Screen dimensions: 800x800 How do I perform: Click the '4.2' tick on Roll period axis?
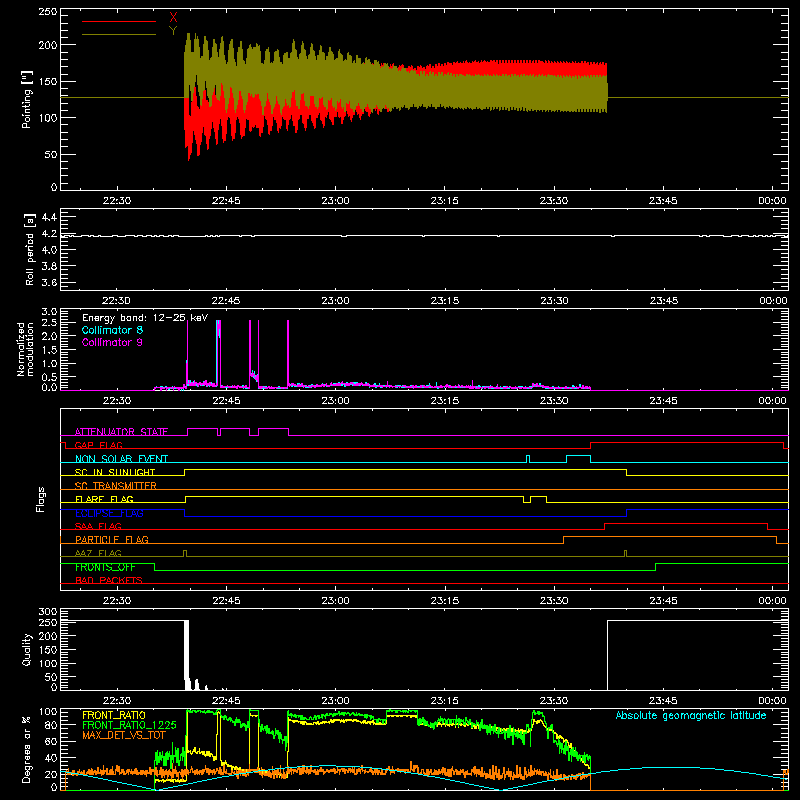49,234
